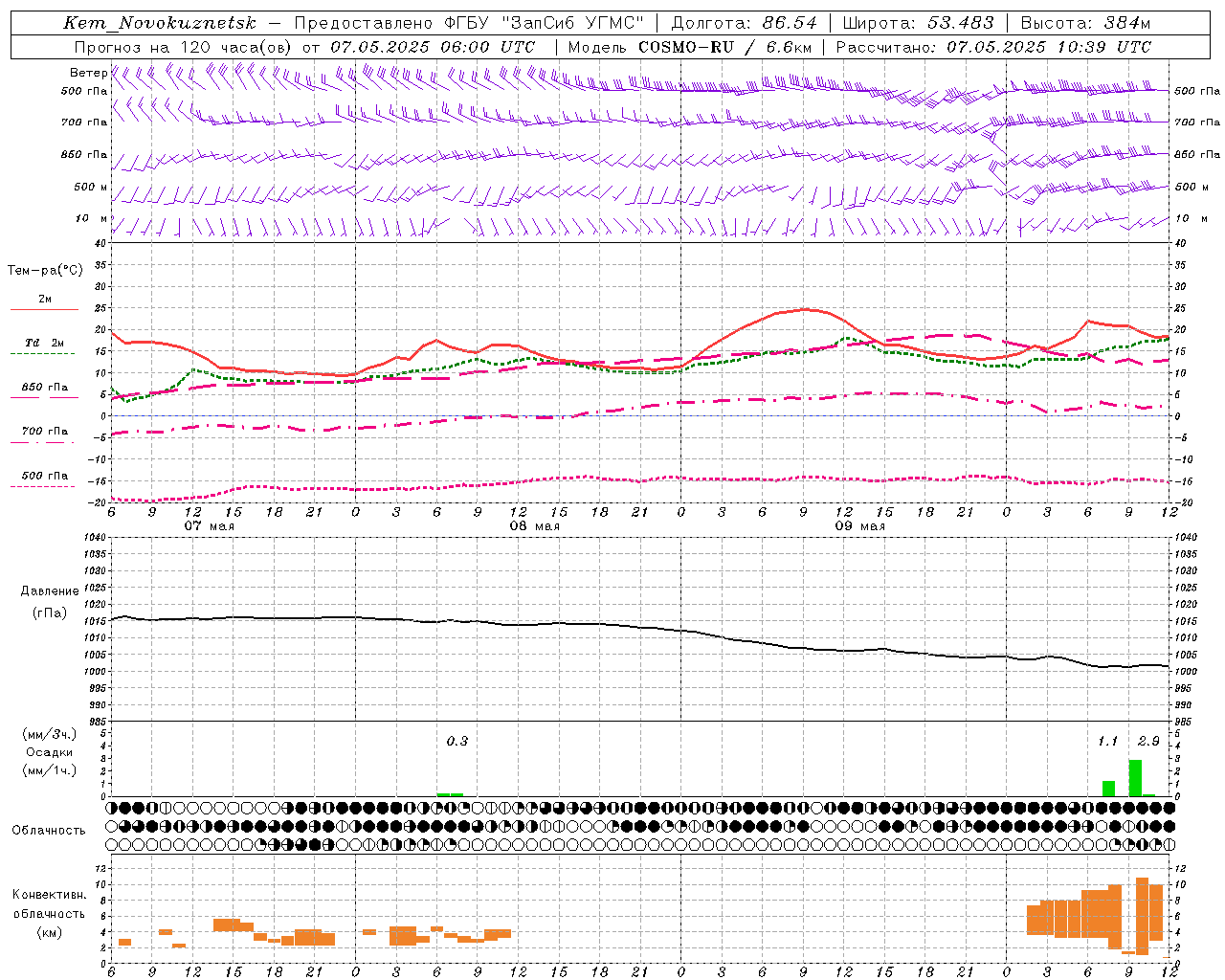Click the '(км)' convective height unit label
The width and height of the screenshot is (1225, 980).
(50, 932)
